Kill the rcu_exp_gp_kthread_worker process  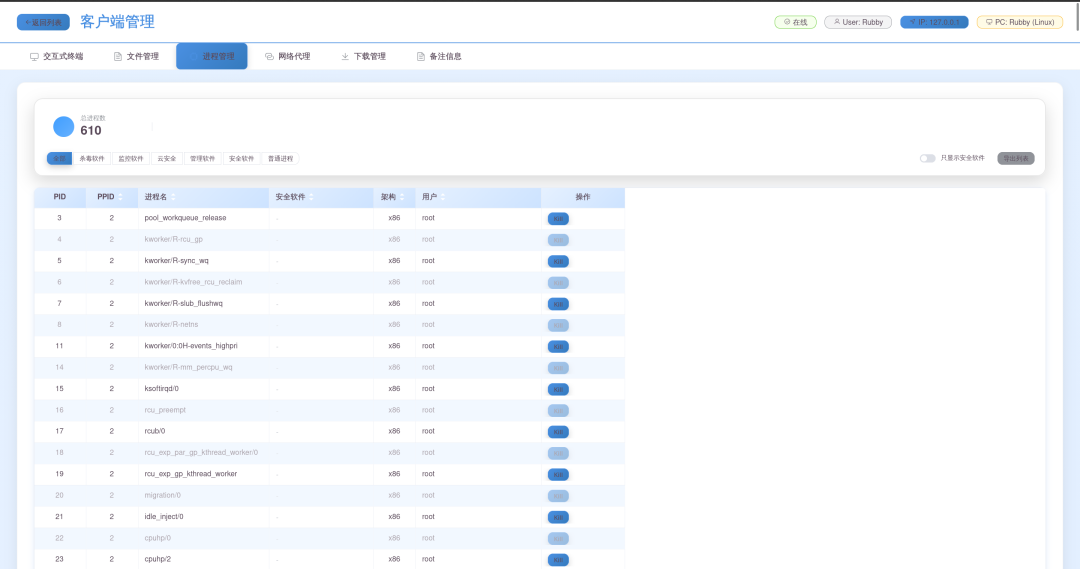click(x=558, y=475)
